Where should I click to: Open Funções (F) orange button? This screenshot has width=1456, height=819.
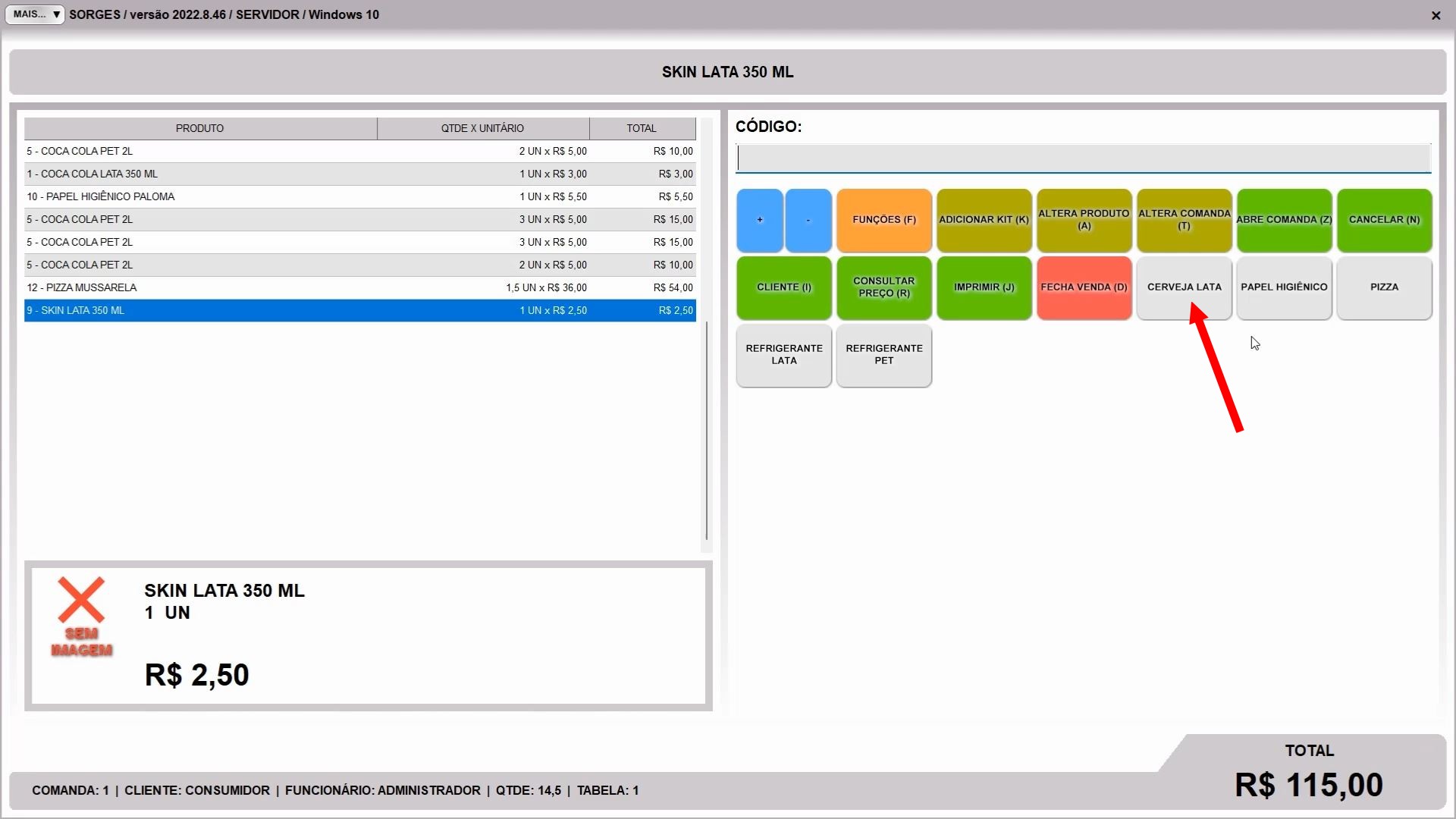click(x=884, y=220)
